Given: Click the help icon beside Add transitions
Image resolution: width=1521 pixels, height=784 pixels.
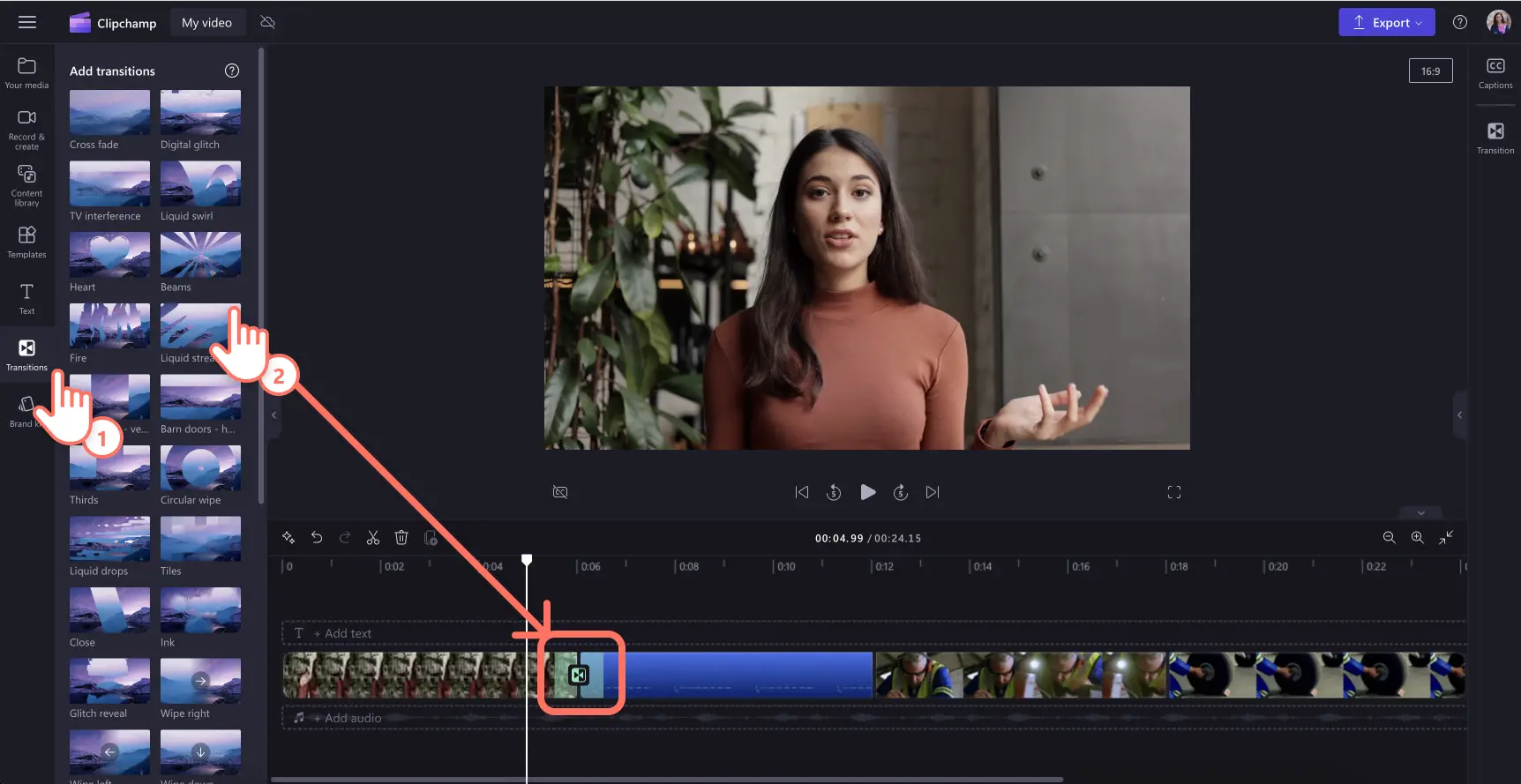Looking at the screenshot, I should [x=232, y=71].
